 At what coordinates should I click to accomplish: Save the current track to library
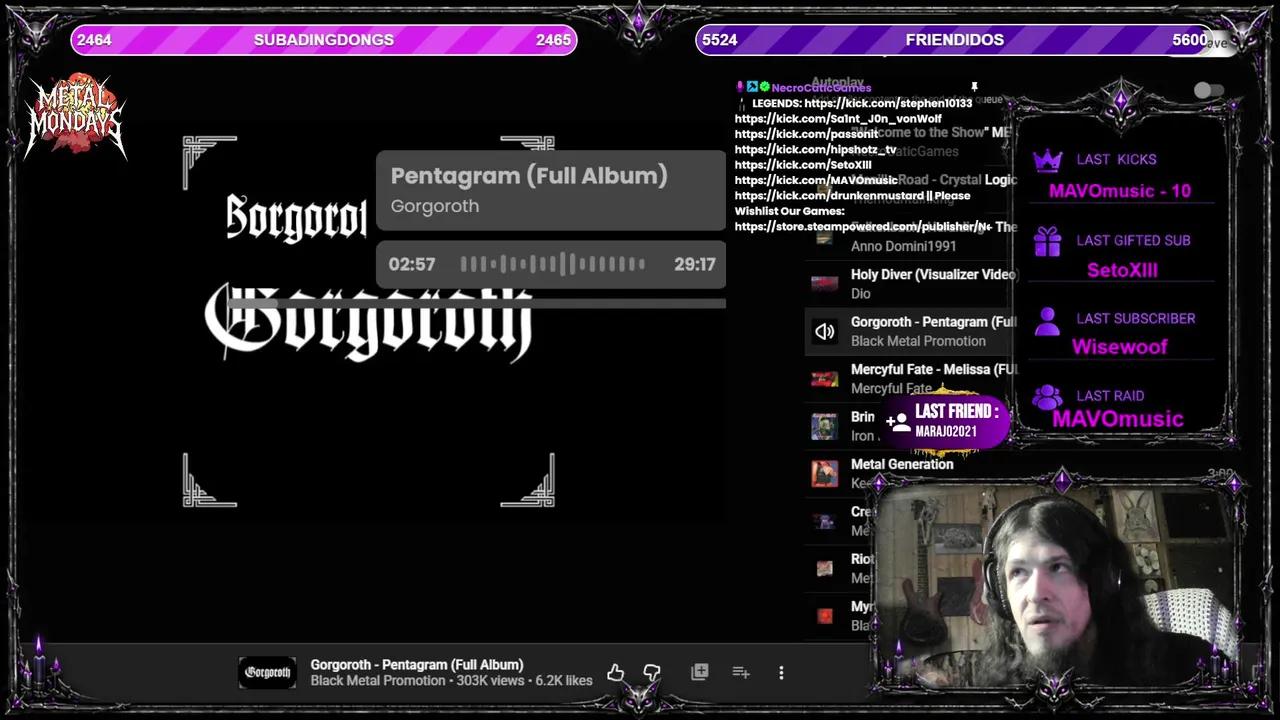[699, 672]
